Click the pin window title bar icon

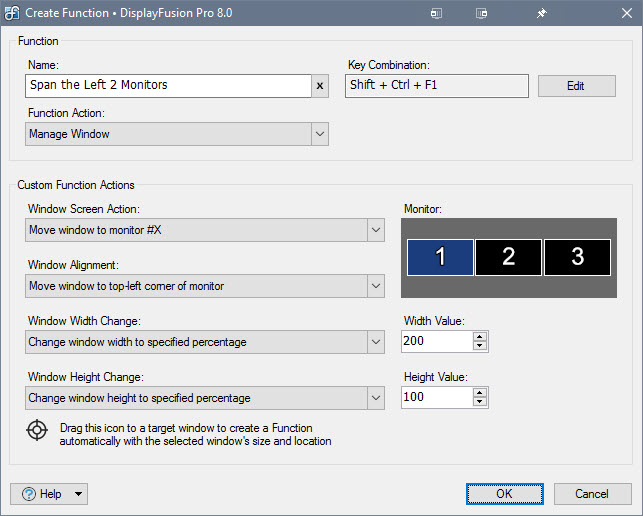[541, 13]
